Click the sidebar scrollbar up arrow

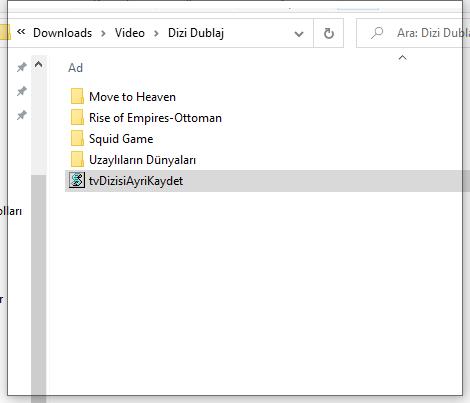[x=39, y=64]
